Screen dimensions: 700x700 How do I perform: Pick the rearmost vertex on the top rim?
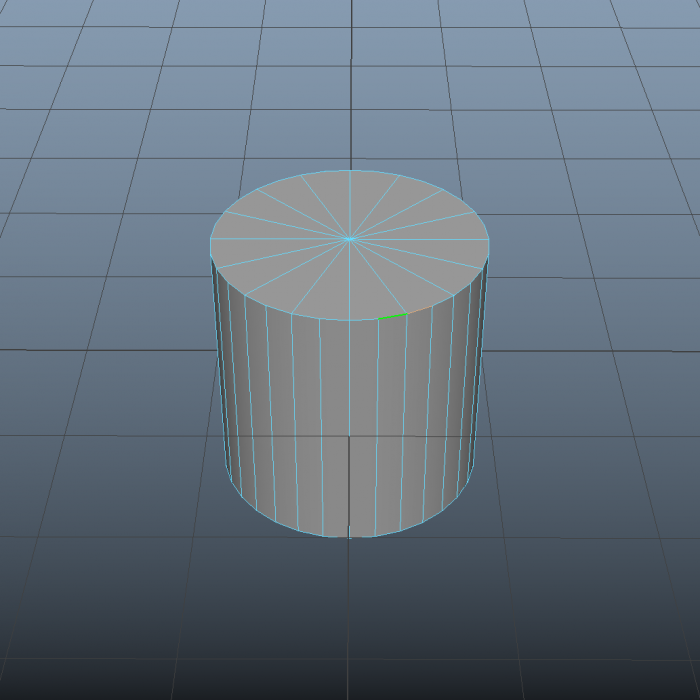349,170
